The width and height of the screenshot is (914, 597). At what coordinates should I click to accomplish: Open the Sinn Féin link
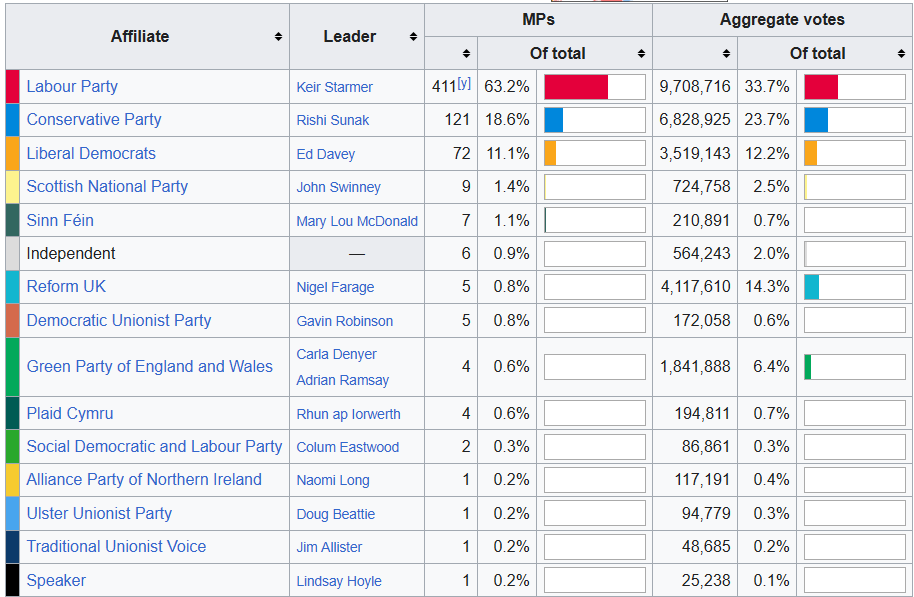click(60, 220)
